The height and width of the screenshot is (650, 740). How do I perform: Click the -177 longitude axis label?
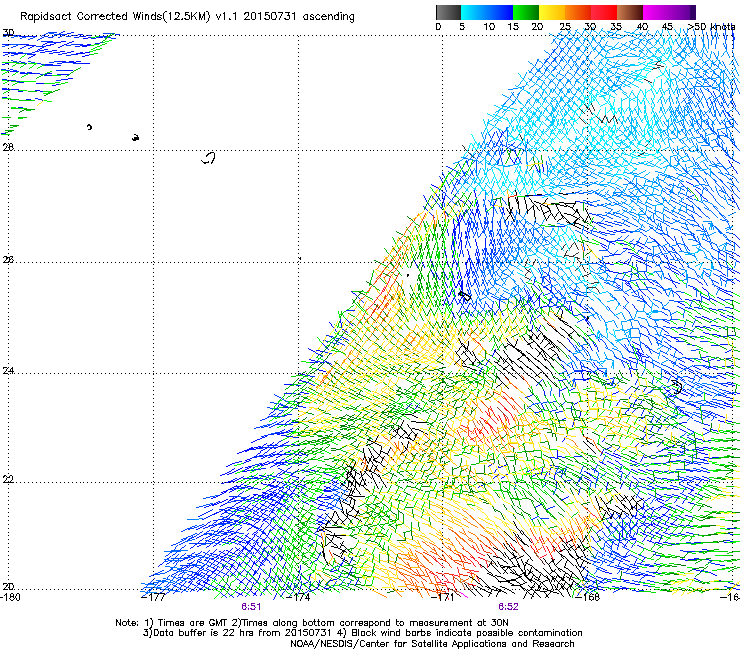tap(153, 597)
